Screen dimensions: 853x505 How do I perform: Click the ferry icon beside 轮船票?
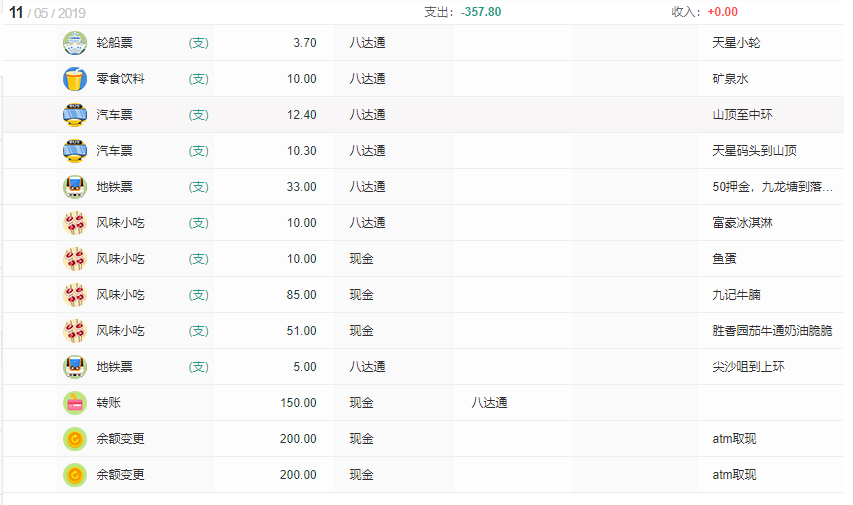coord(75,43)
